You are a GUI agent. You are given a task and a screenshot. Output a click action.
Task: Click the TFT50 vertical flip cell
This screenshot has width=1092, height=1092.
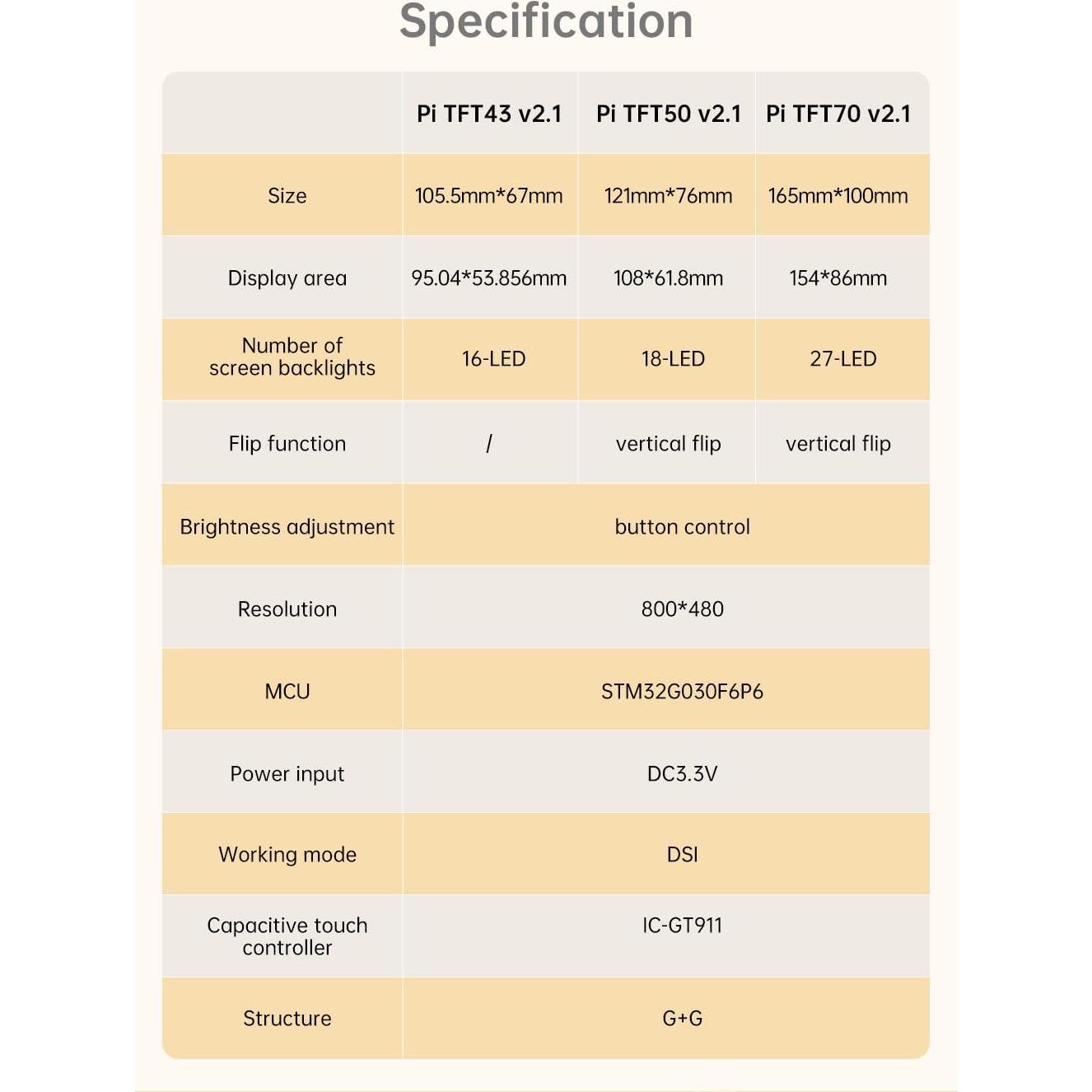coord(668,444)
